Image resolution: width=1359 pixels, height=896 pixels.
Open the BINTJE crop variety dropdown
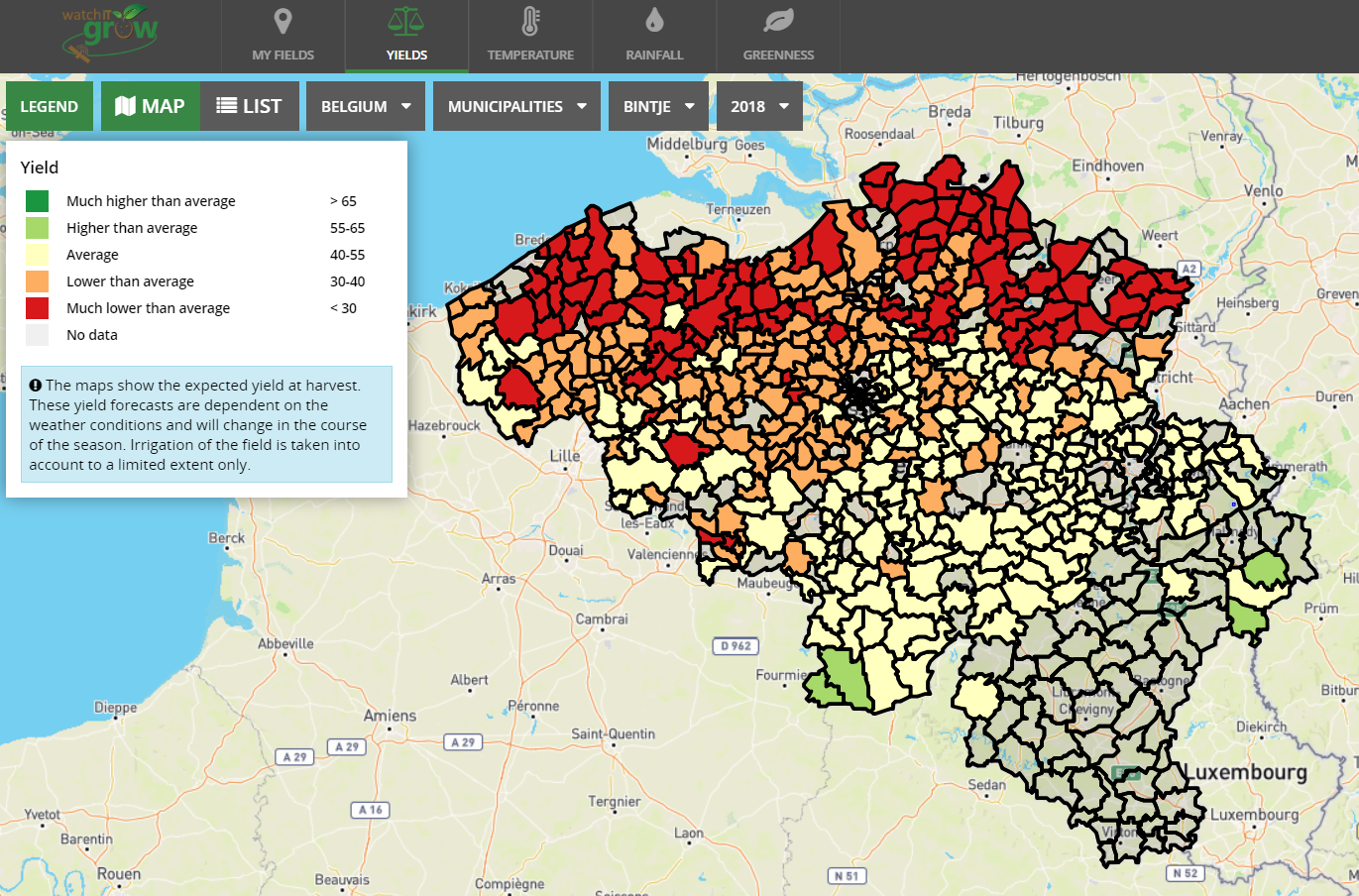(657, 104)
